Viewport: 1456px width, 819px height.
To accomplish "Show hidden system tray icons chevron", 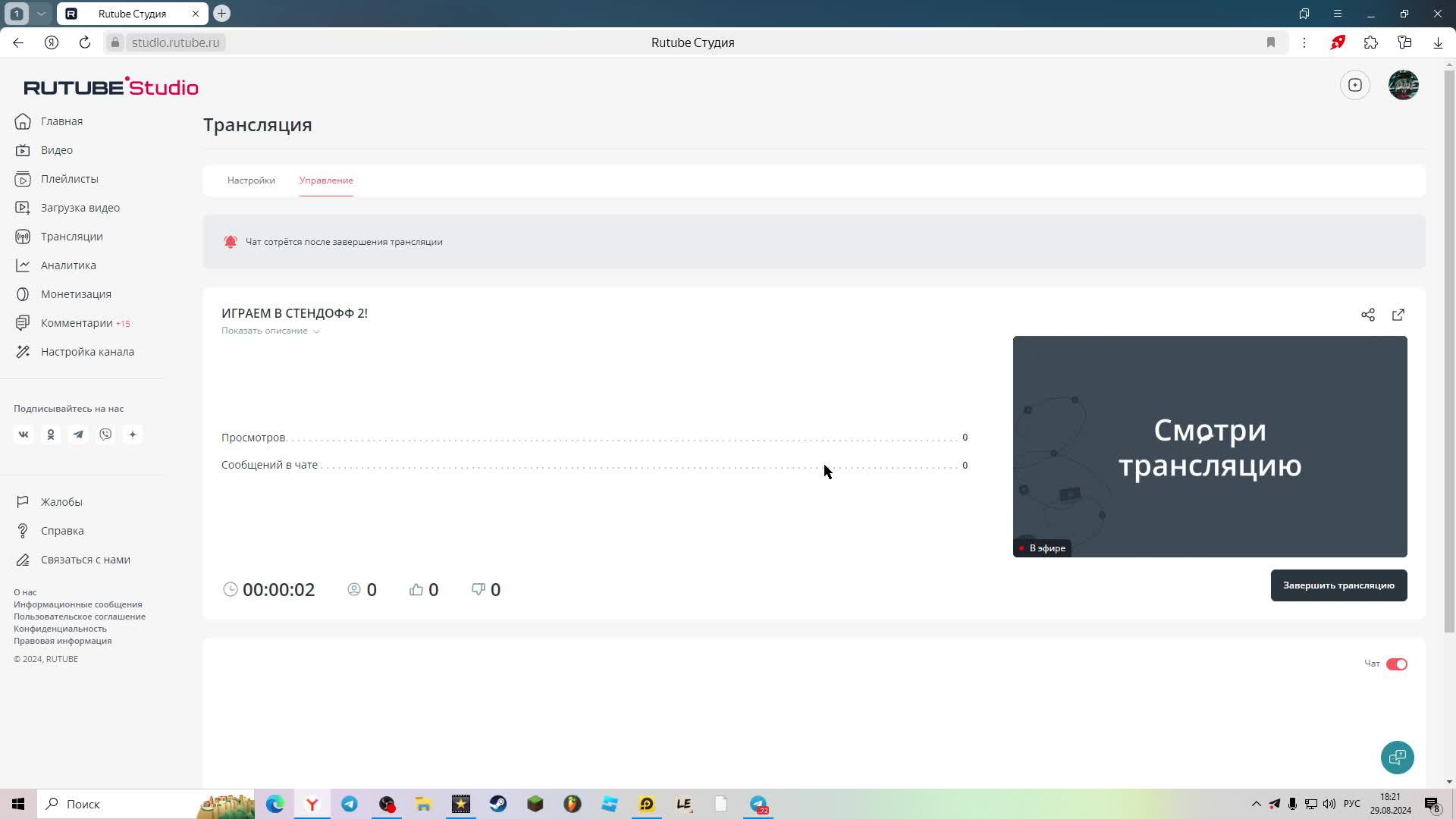I will pyautogui.click(x=1256, y=804).
